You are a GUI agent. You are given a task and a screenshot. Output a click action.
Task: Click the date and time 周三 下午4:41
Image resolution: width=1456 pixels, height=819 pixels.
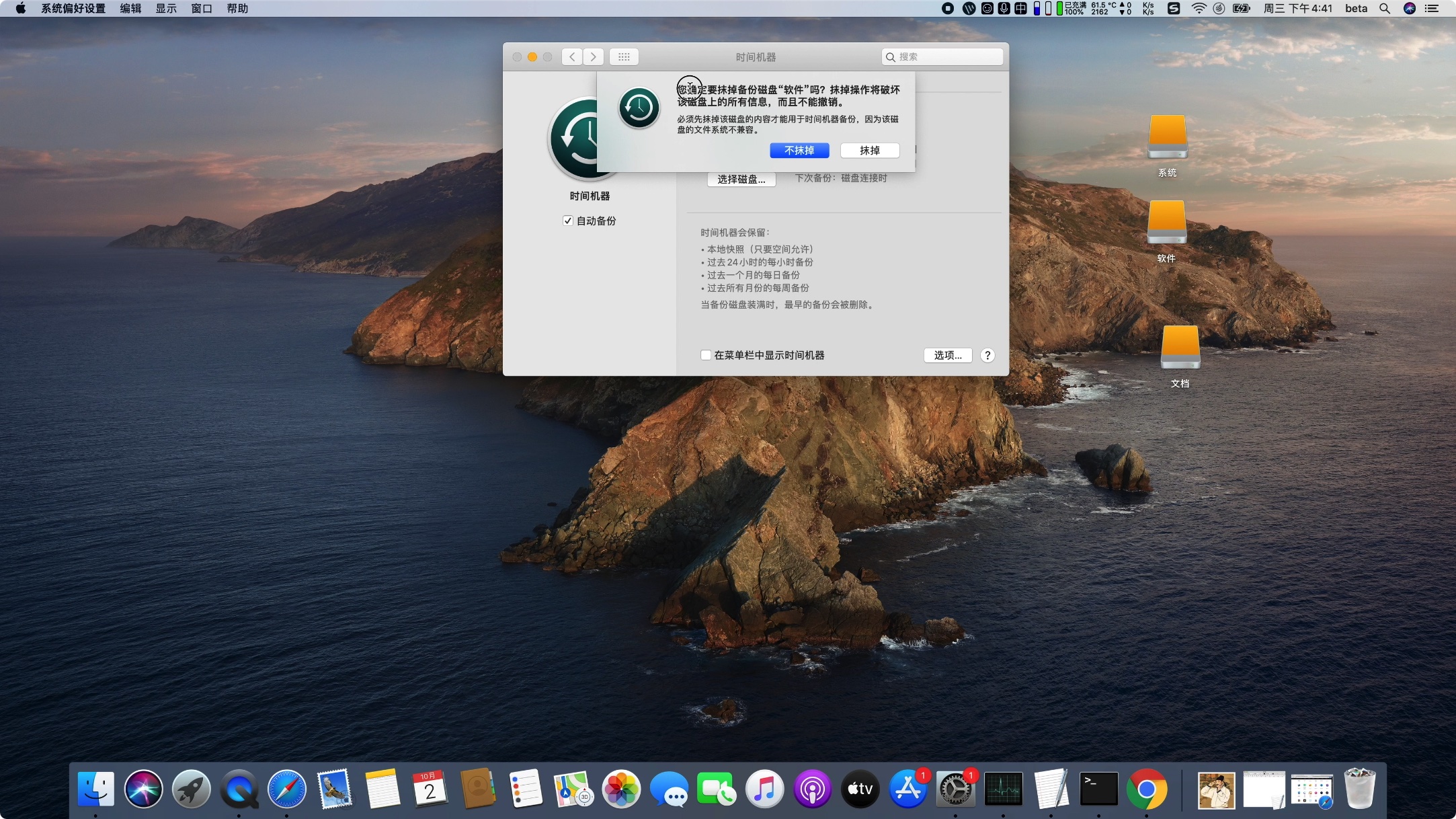[x=1297, y=8]
